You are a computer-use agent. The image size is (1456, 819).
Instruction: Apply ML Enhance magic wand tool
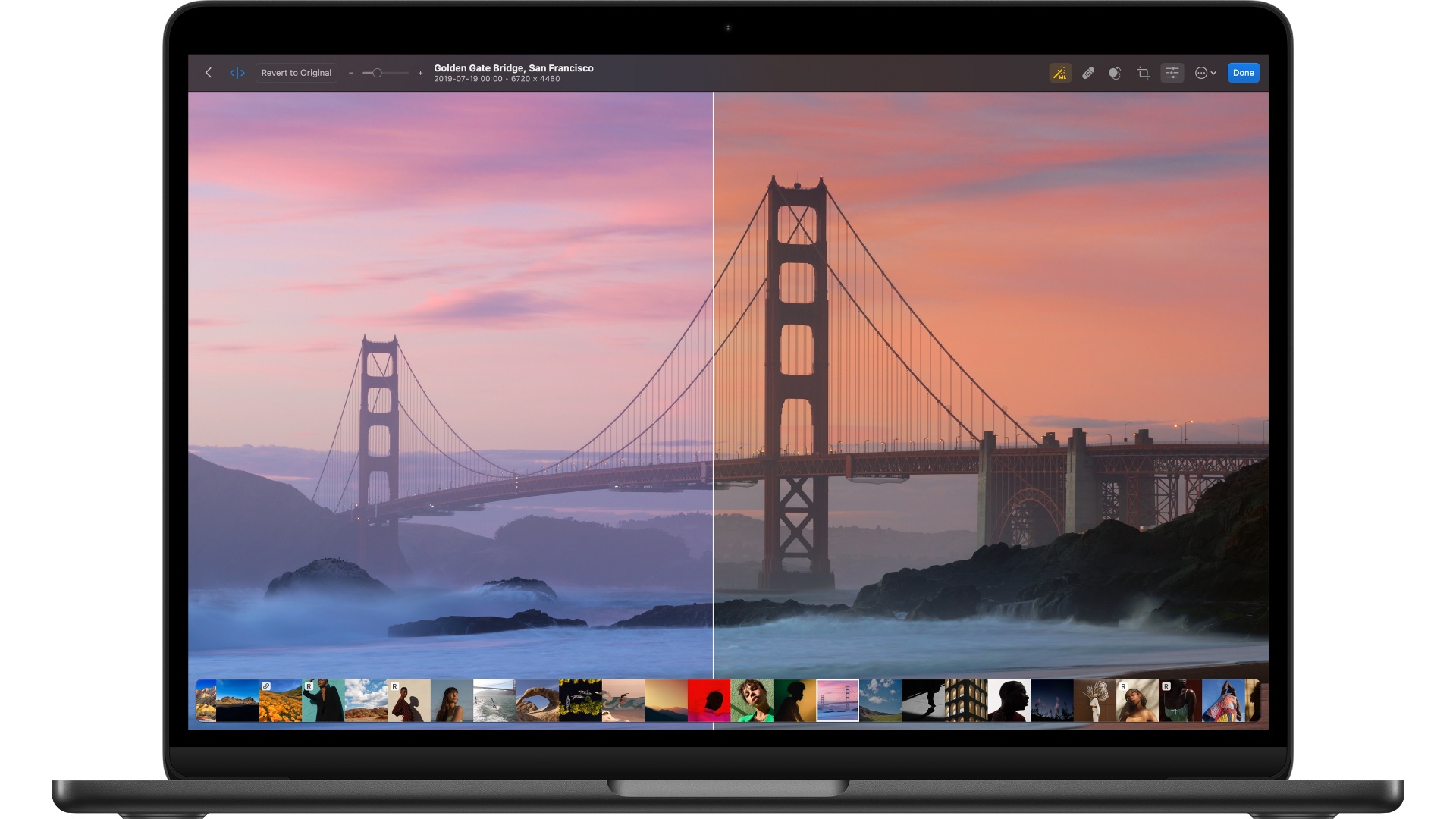(x=1060, y=73)
